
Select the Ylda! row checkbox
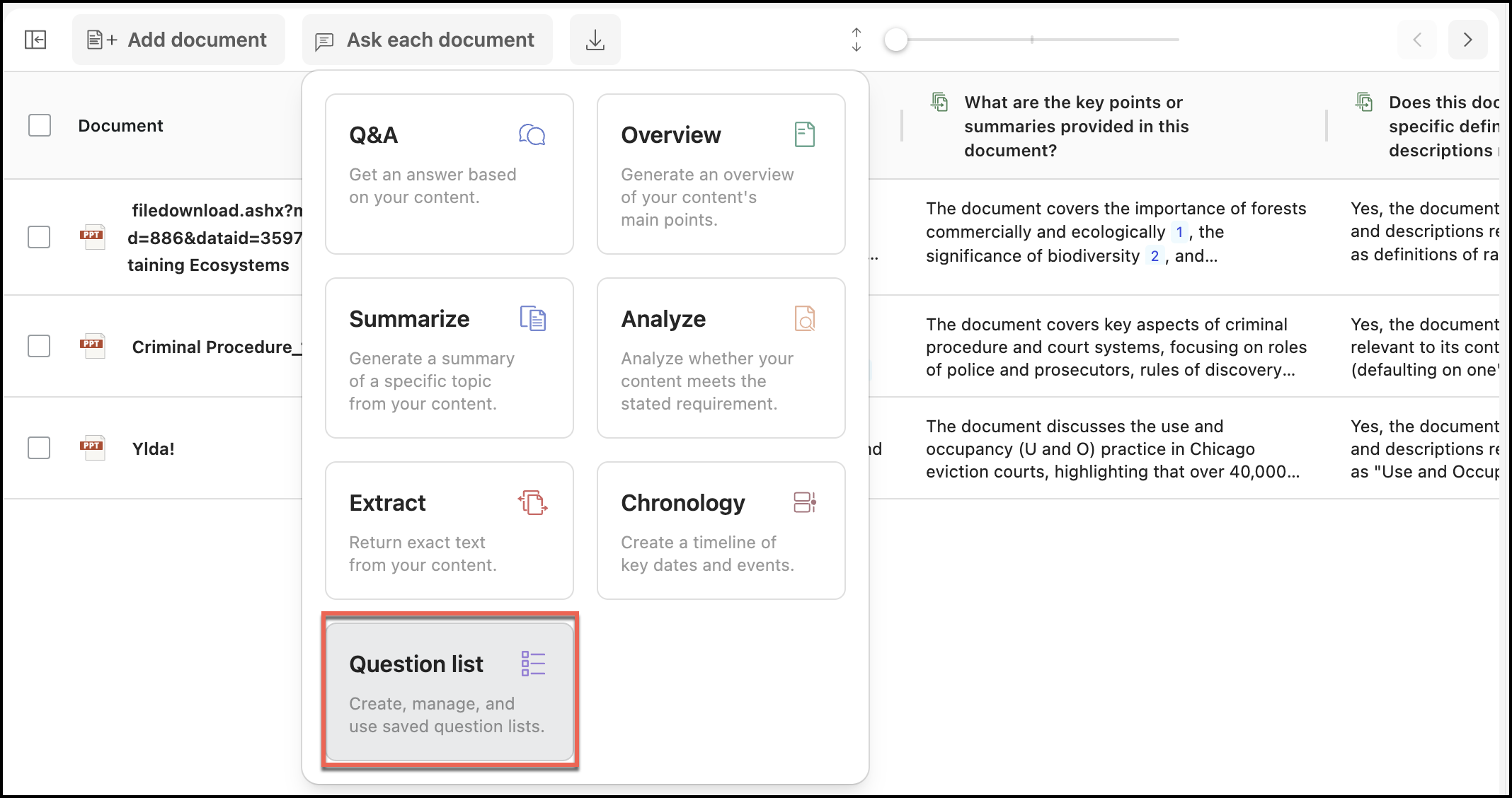tap(39, 448)
